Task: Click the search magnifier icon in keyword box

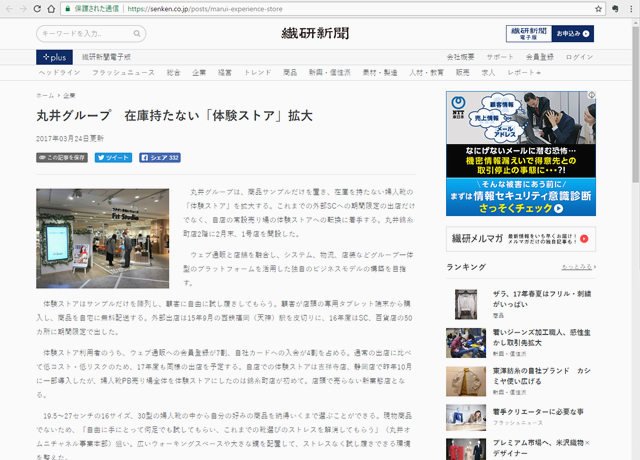Action: 137,34
